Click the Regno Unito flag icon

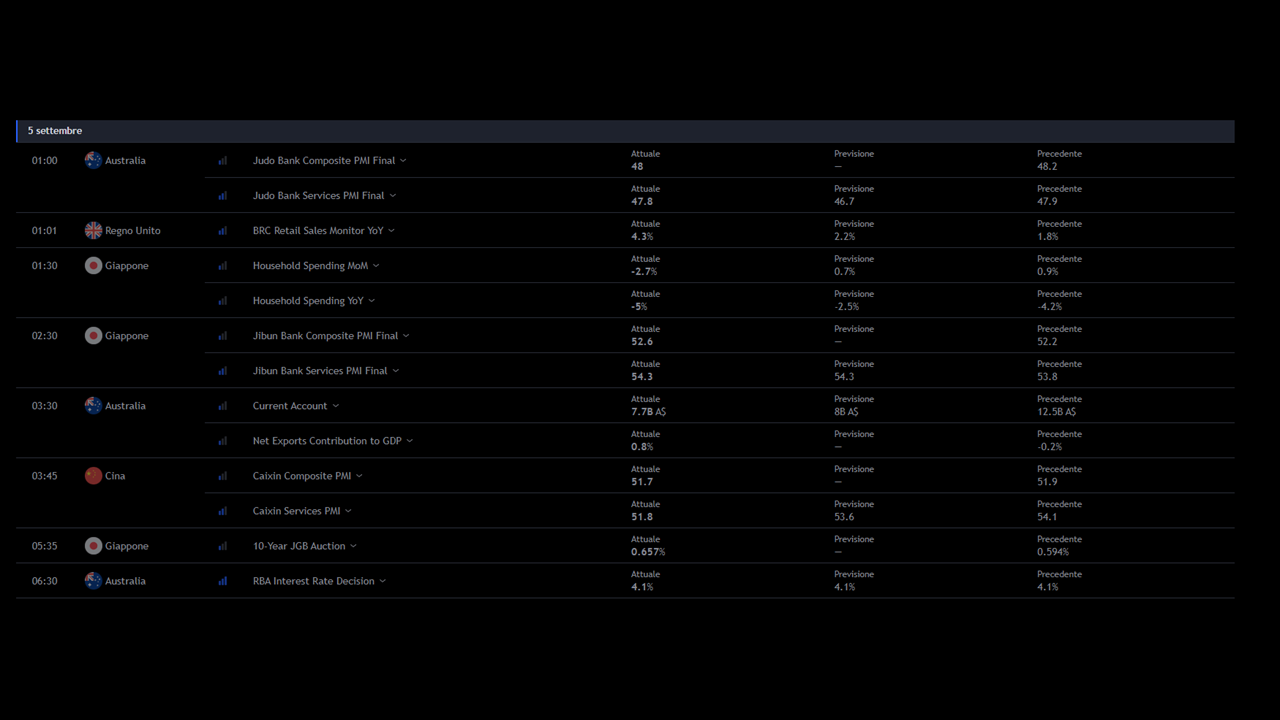tap(93, 230)
